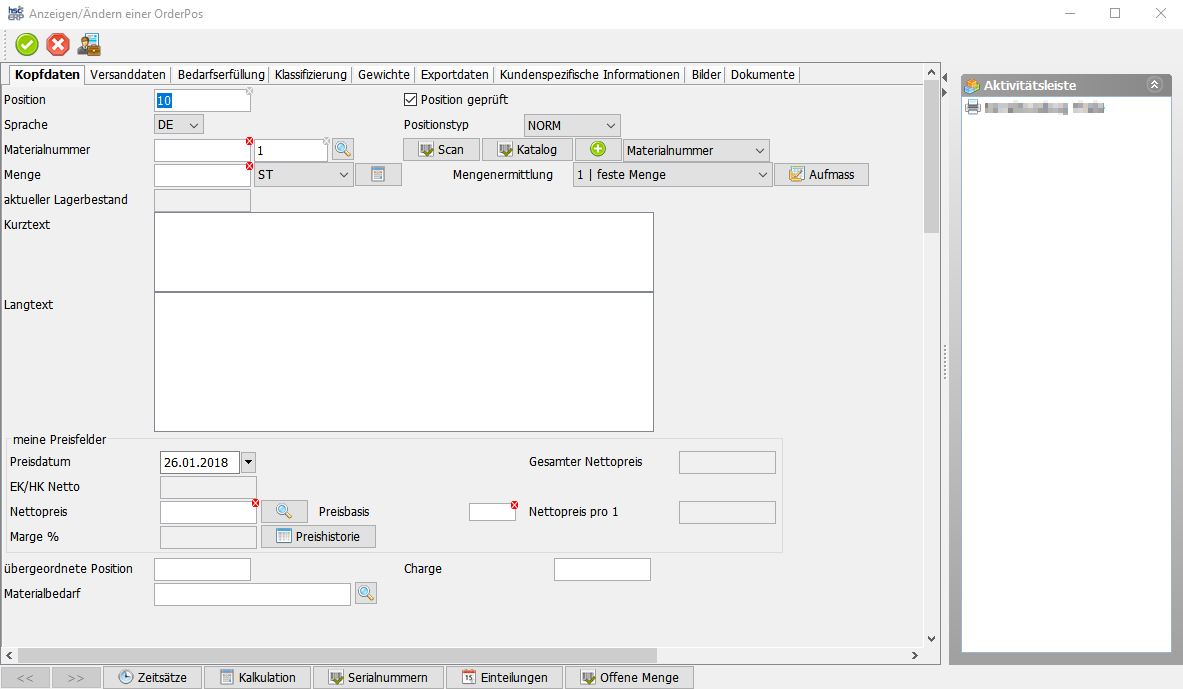The image size is (1183, 689).
Task: Click magnifier icon beside Materialbedarf field
Action: pyautogui.click(x=366, y=594)
